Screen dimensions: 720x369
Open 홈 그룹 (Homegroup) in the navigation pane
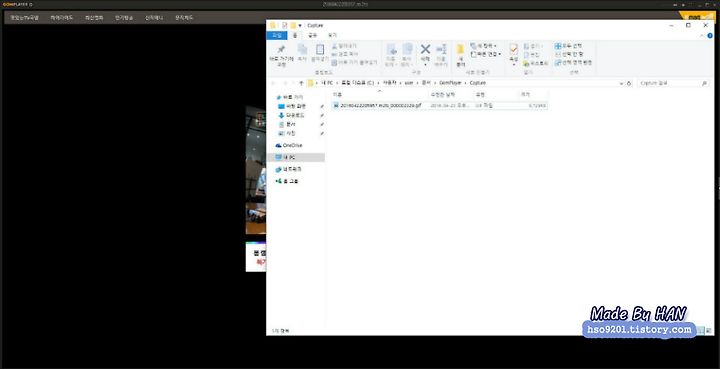[x=287, y=181]
